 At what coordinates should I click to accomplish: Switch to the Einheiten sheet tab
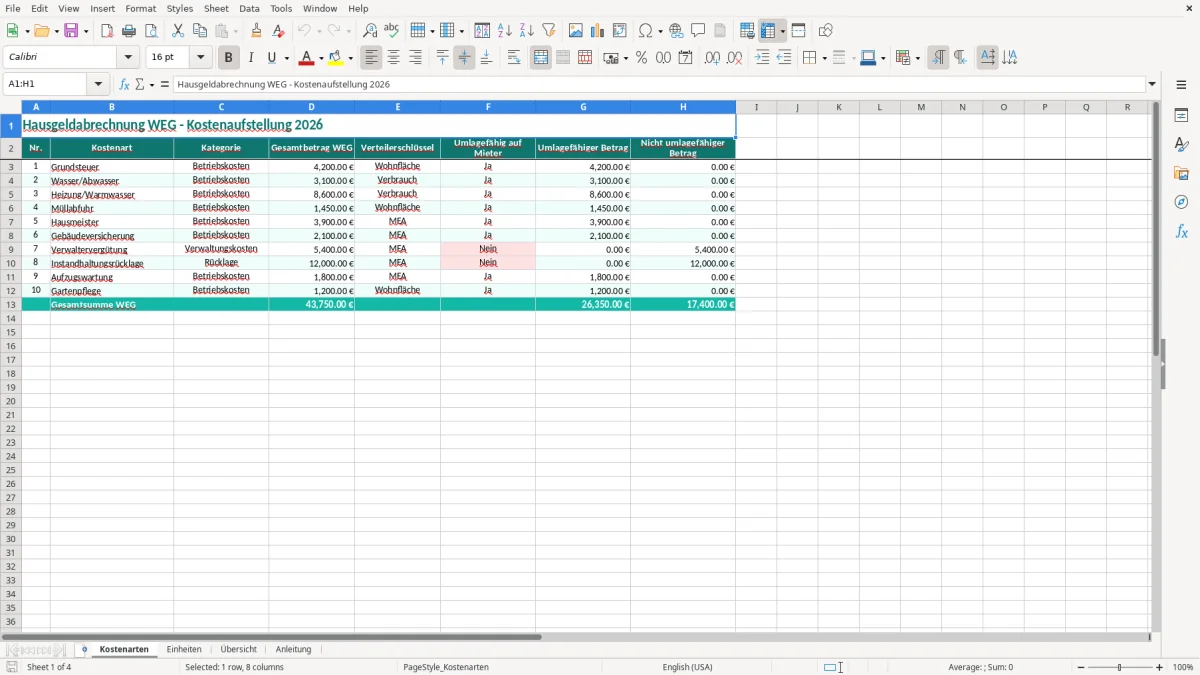184,649
